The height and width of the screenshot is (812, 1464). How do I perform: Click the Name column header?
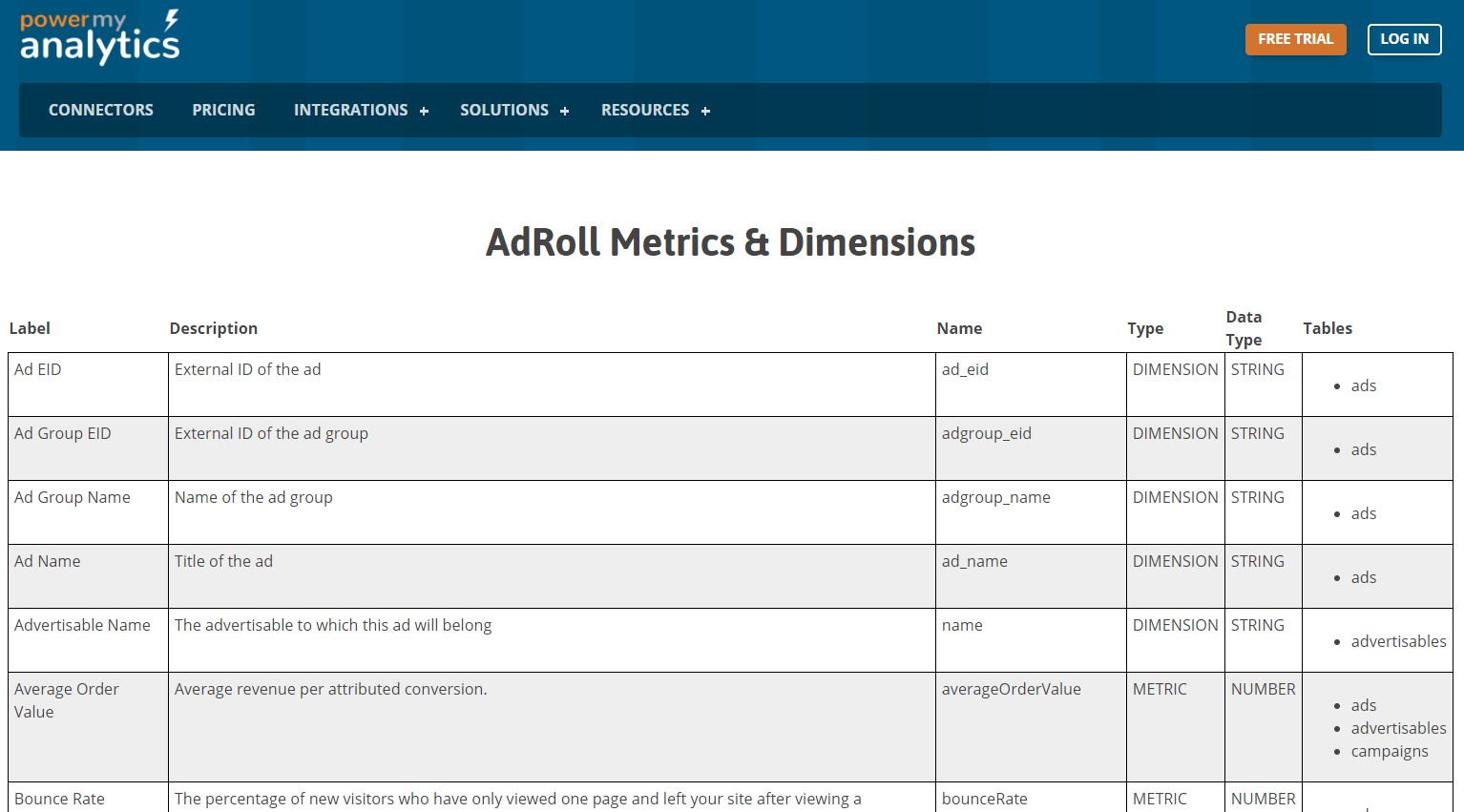[959, 328]
